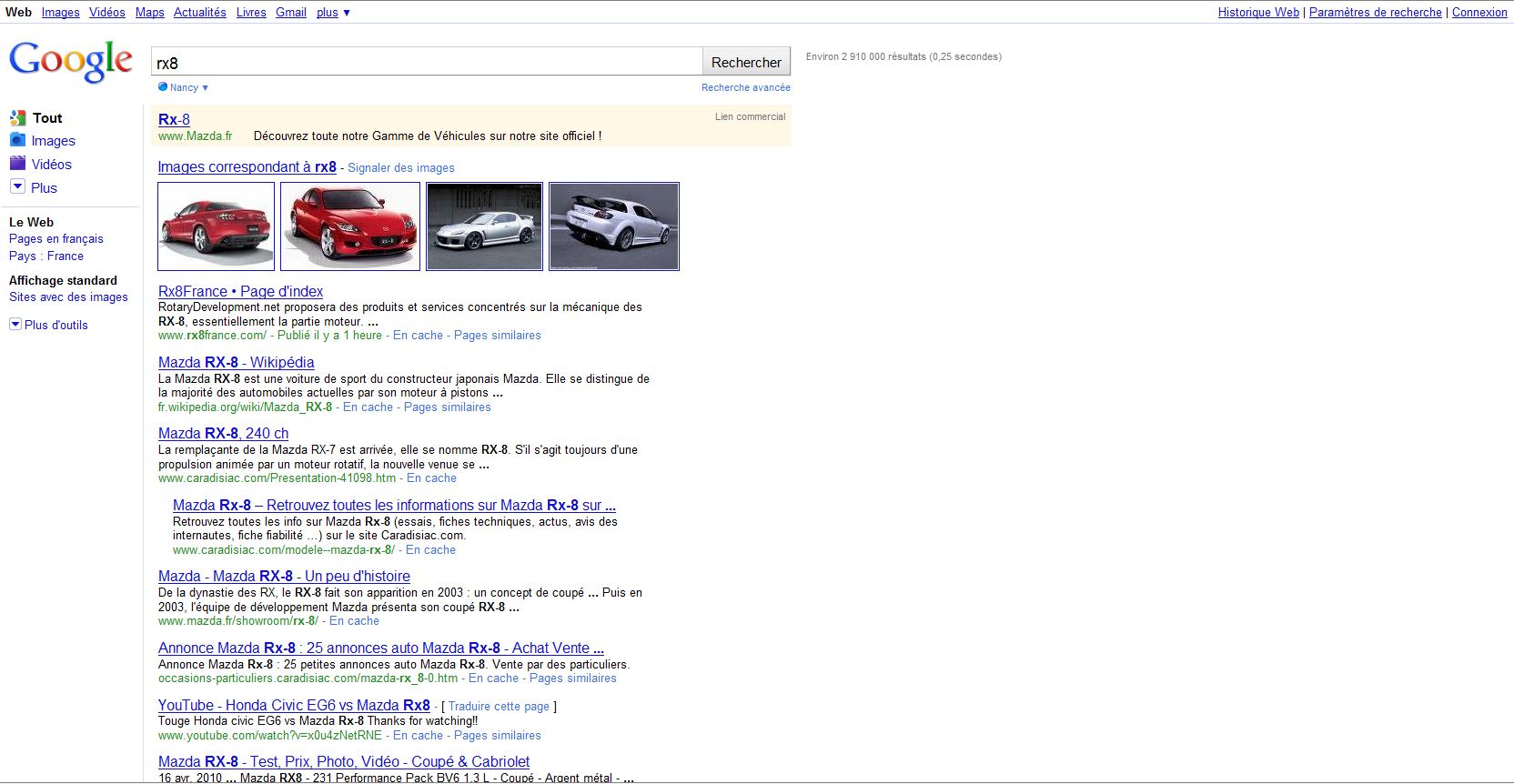Click Connexion to sign in

(1479, 13)
